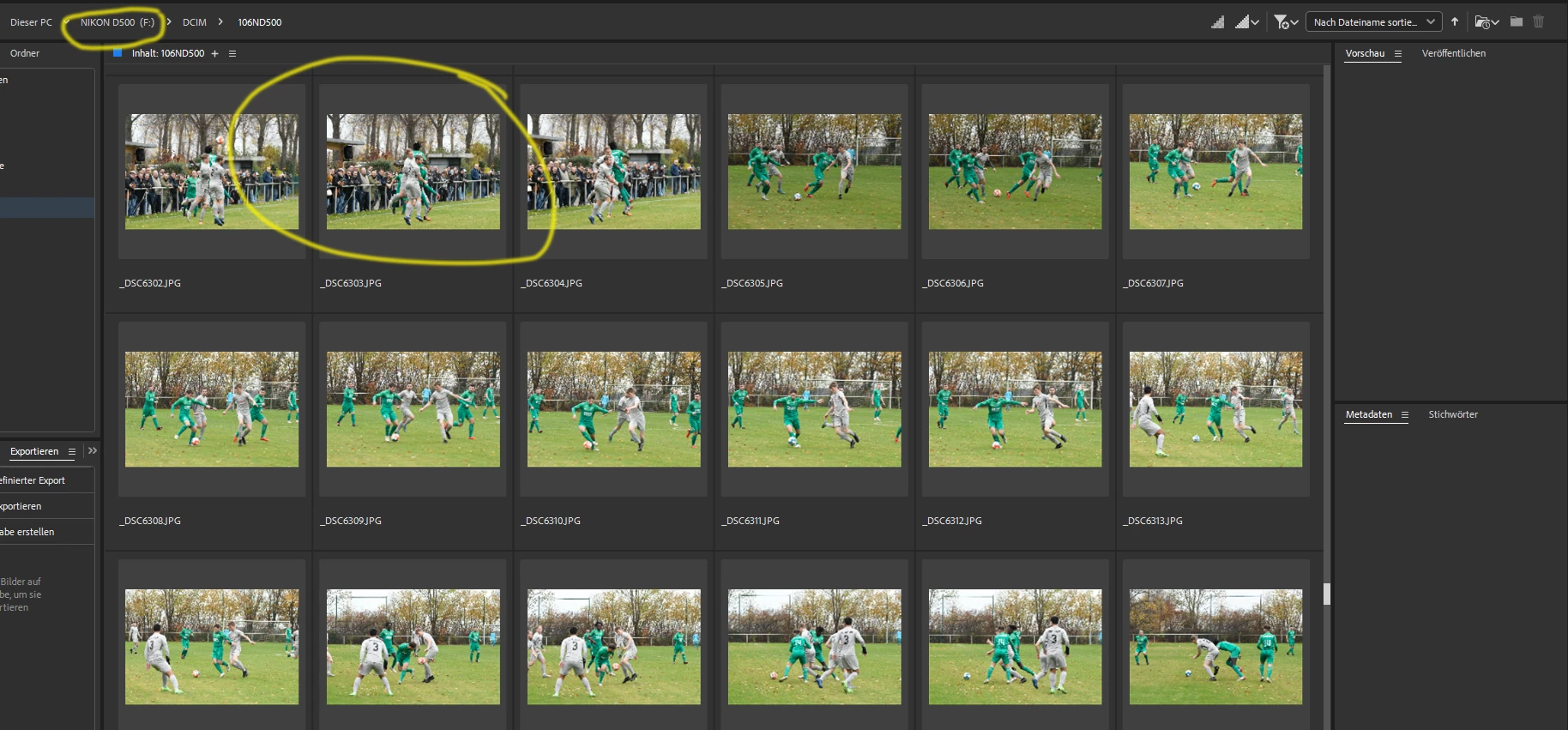Click the Inhalt: 106ND500 tab

click(x=168, y=53)
